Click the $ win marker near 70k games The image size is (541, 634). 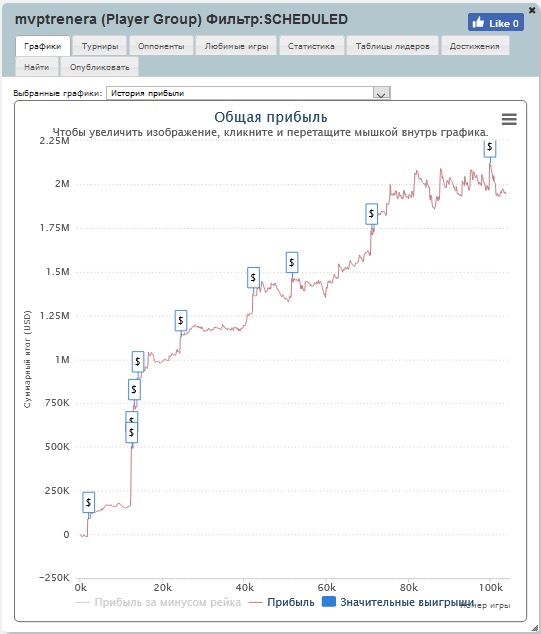(x=371, y=214)
